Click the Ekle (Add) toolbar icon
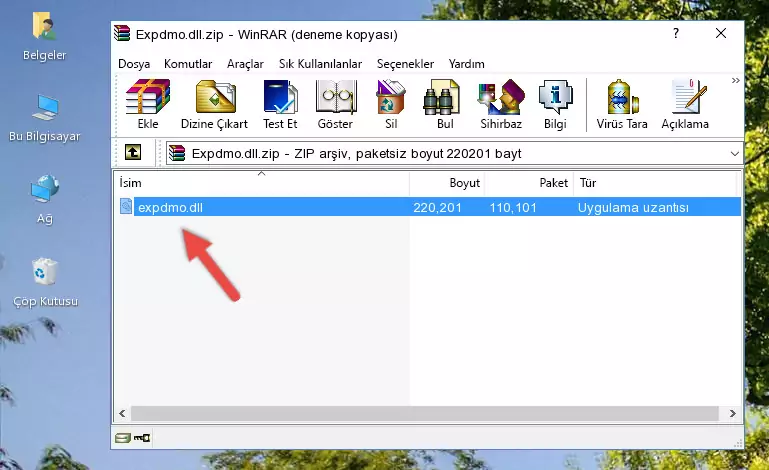Screen dimensions: 769x470 148,104
